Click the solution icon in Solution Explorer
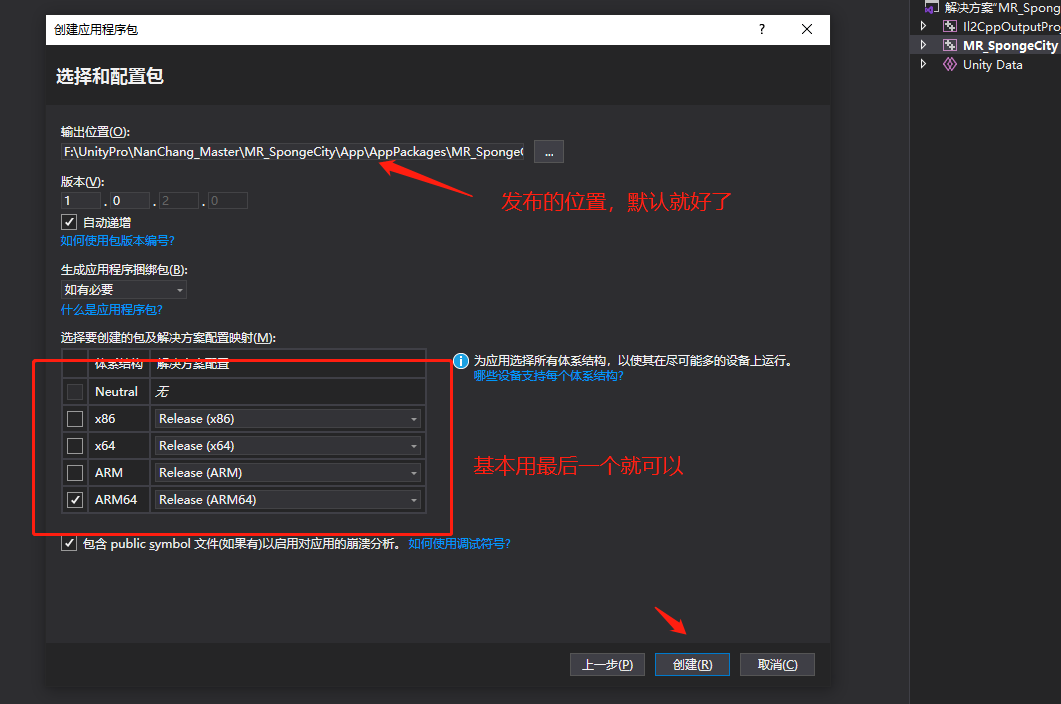This screenshot has height=704, width=1061. 932,7
